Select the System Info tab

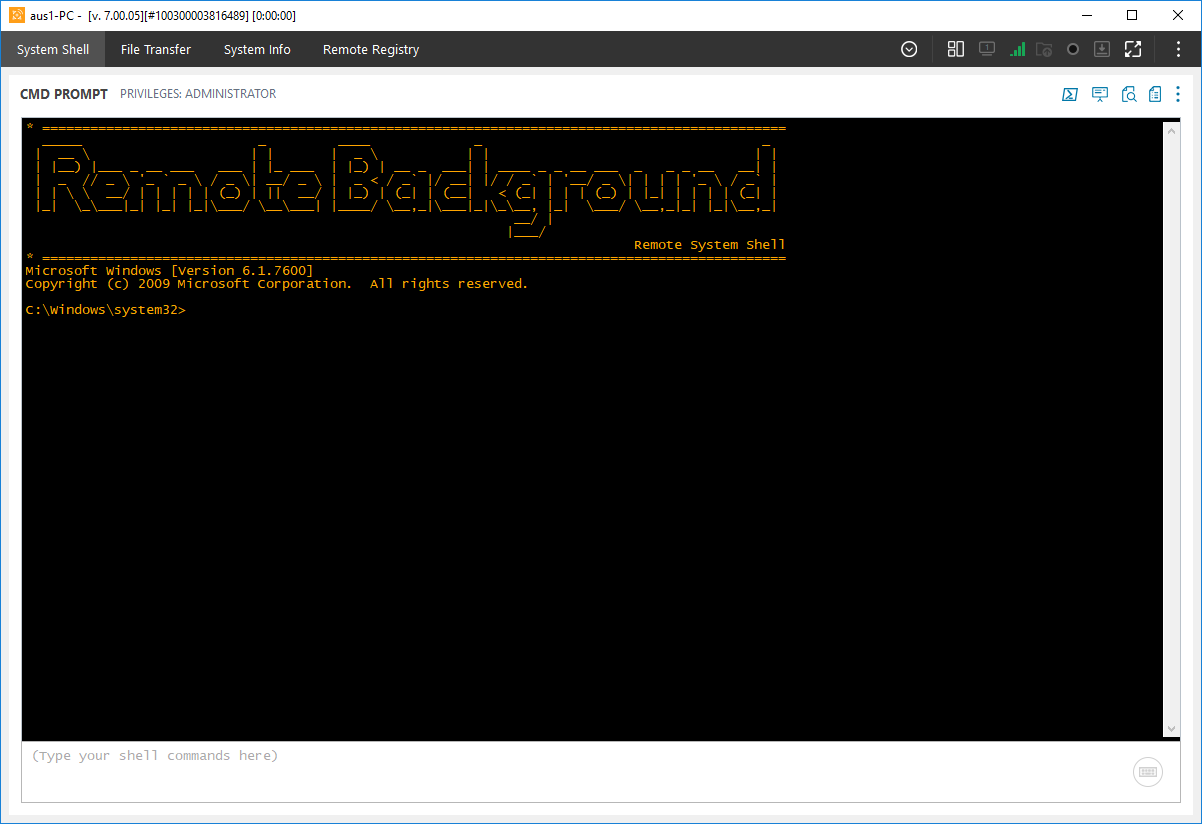point(257,48)
